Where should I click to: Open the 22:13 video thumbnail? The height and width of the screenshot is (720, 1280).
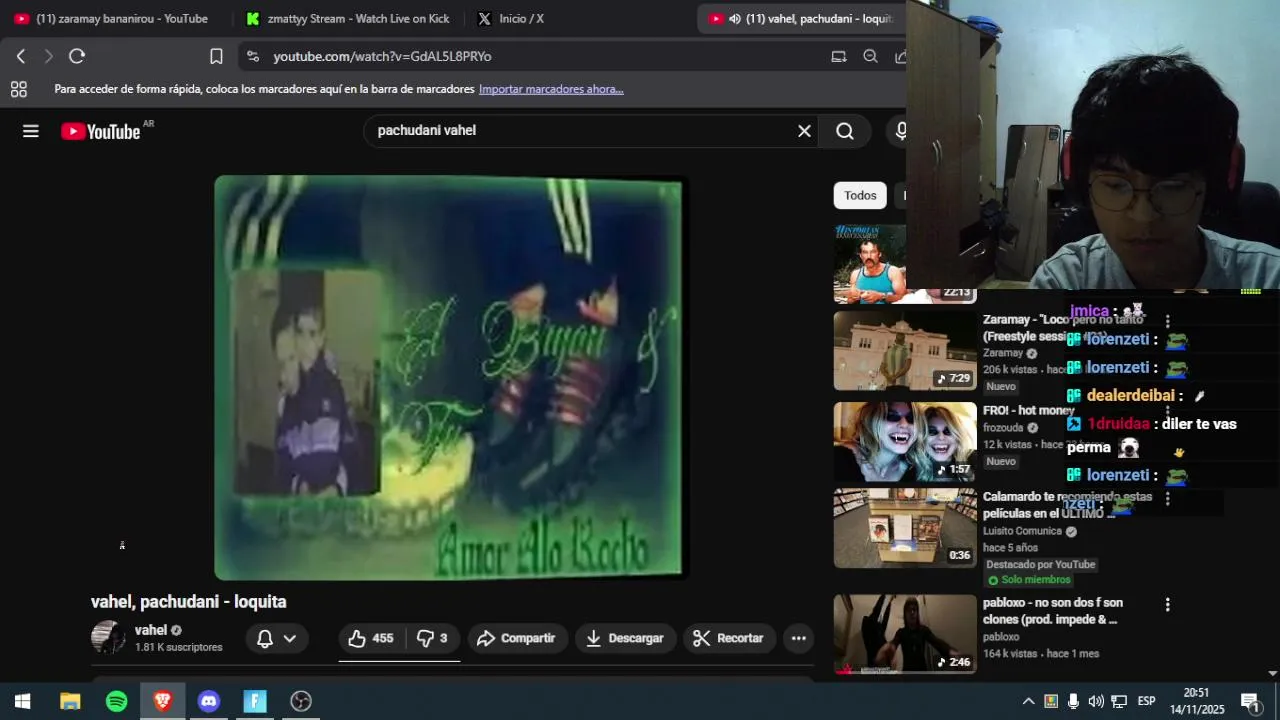pos(870,263)
